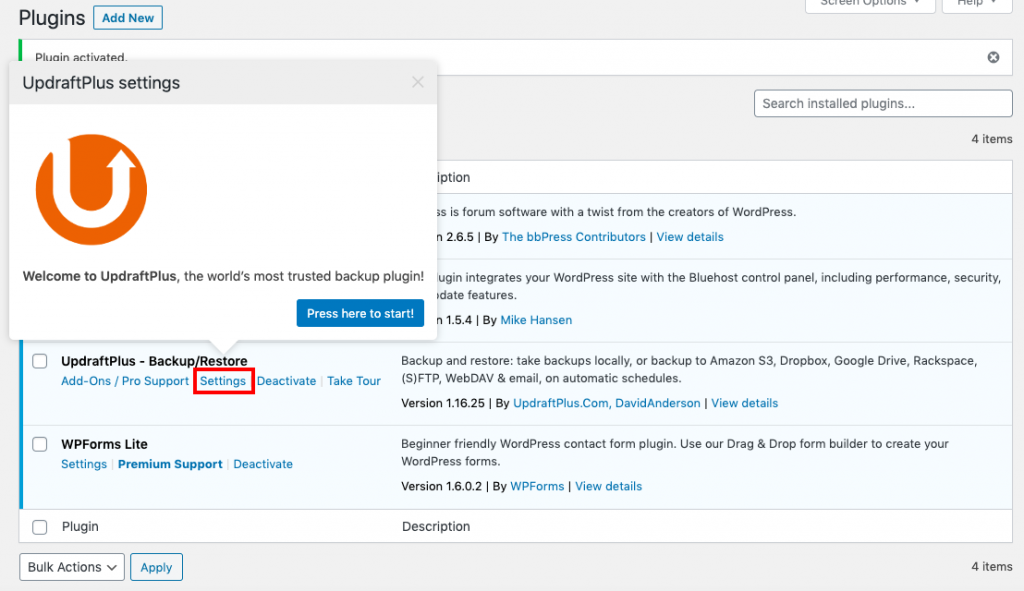Click the Add New button
The height and width of the screenshot is (591, 1024).
[128, 18]
